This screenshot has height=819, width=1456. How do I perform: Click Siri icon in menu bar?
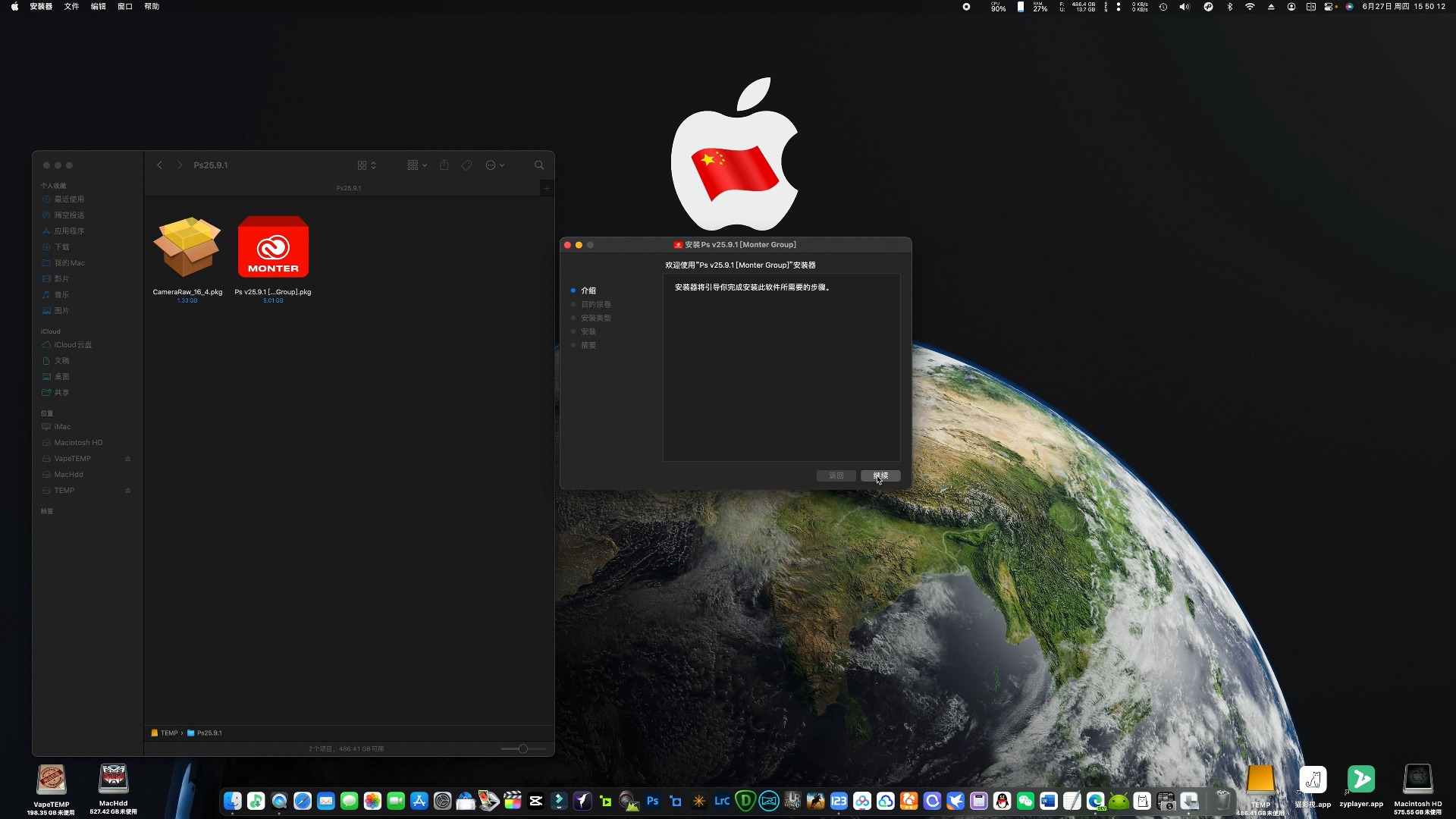[x=1350, y=7]
